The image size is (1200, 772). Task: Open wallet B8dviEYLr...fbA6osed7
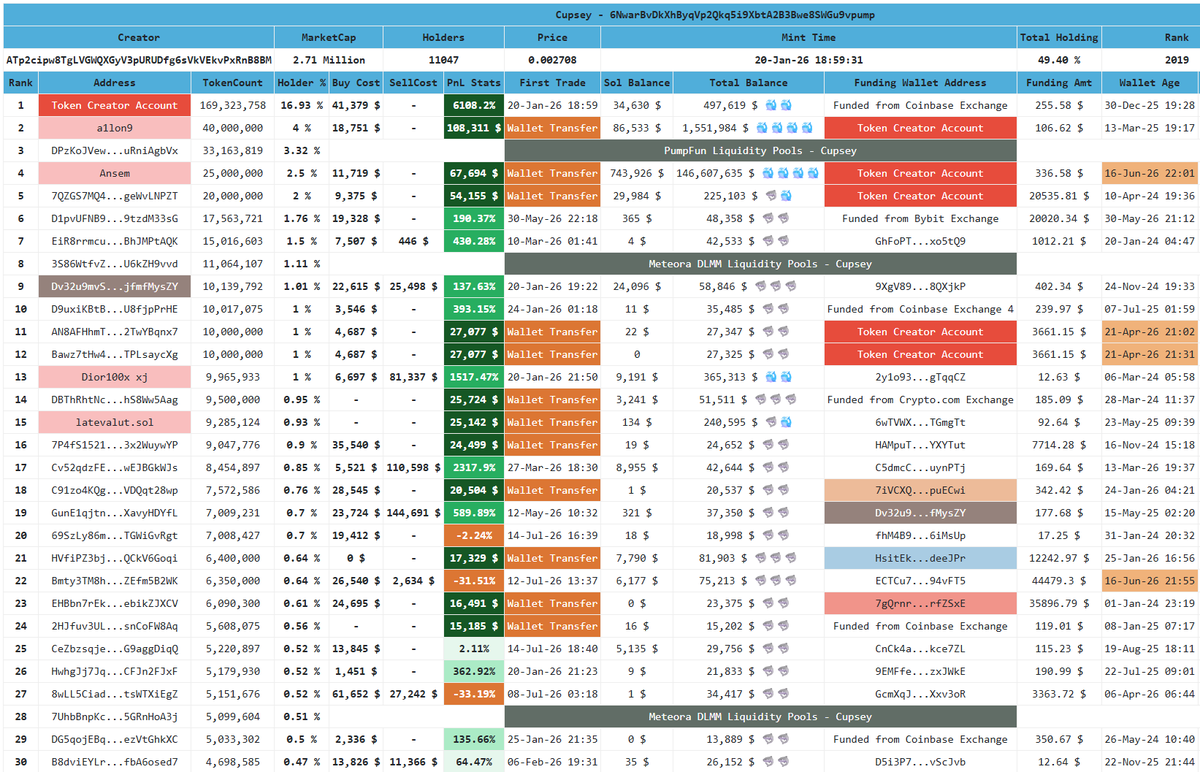click(115, 762)
